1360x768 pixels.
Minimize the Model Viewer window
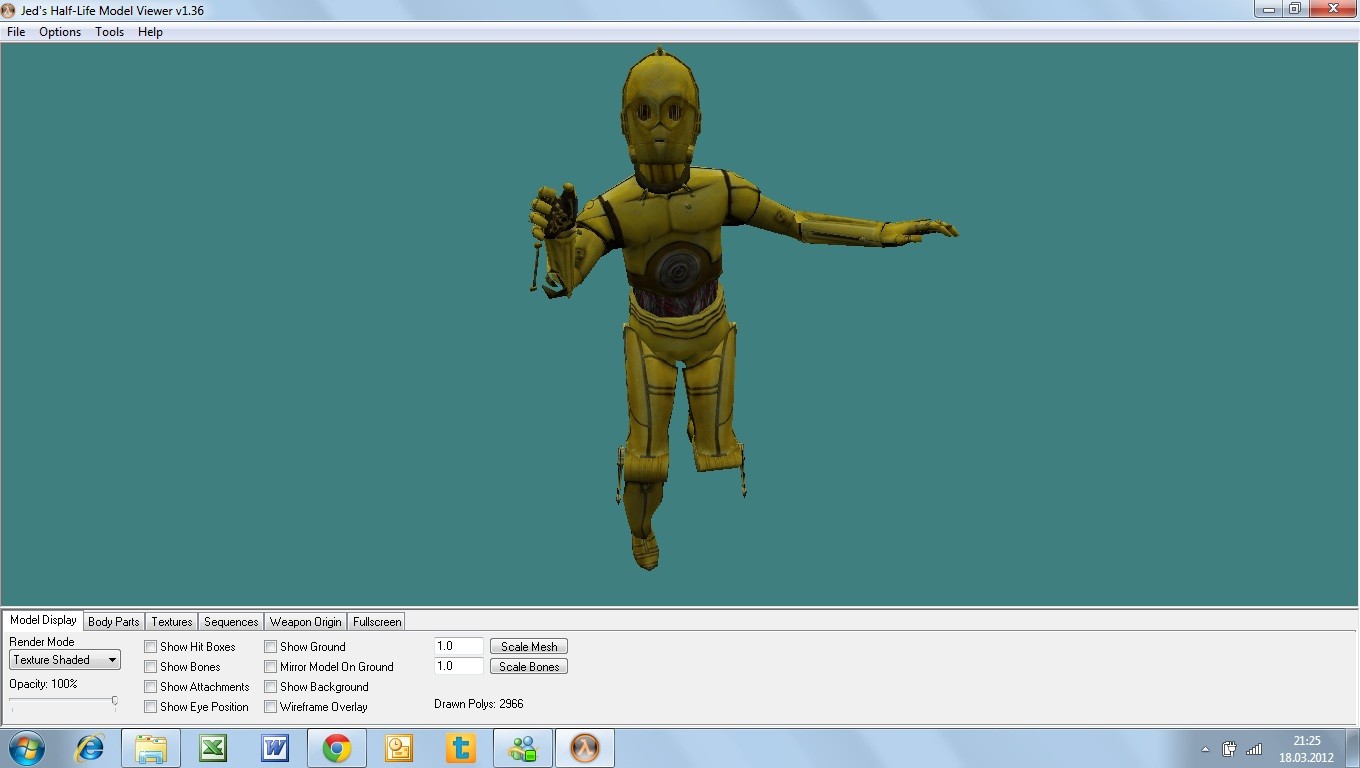point(1268,9)
